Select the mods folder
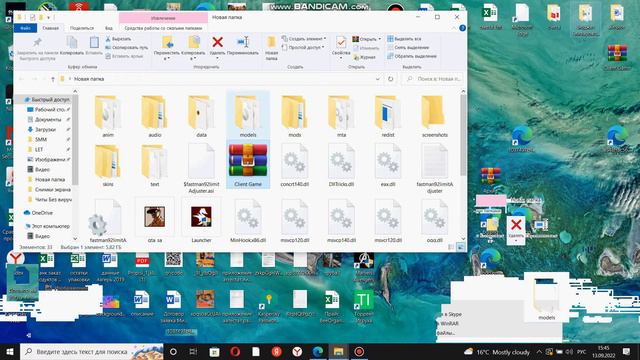 click(294, 116)
